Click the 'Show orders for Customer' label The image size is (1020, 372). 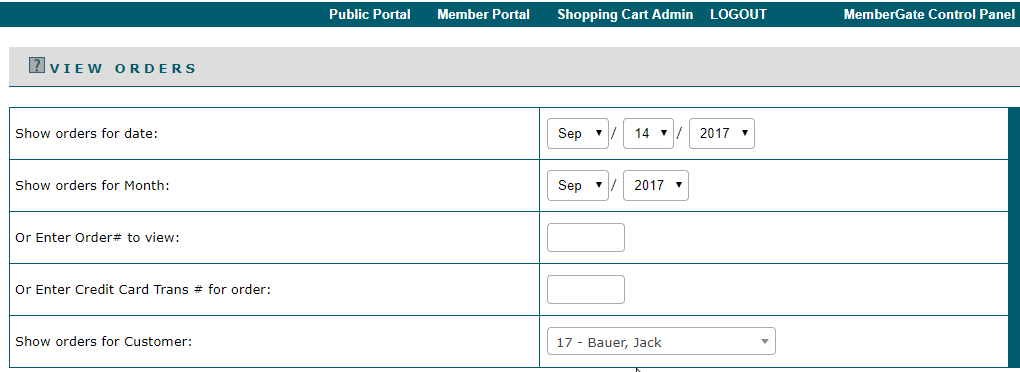tap(103, 341)
